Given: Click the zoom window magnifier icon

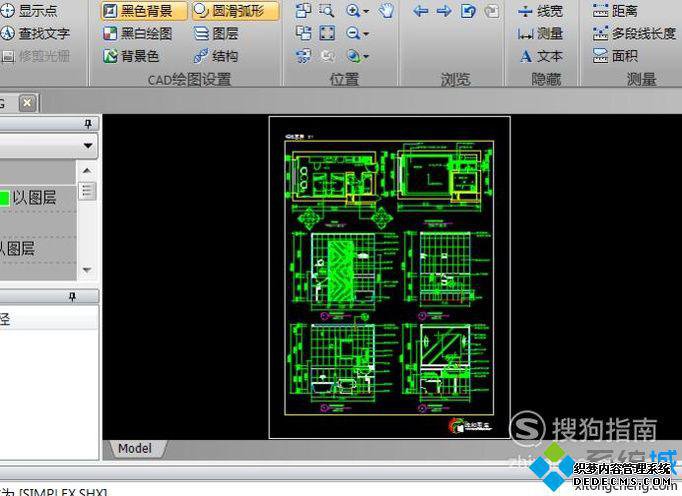Looking at the screenshot, I should tap(327, 10).
